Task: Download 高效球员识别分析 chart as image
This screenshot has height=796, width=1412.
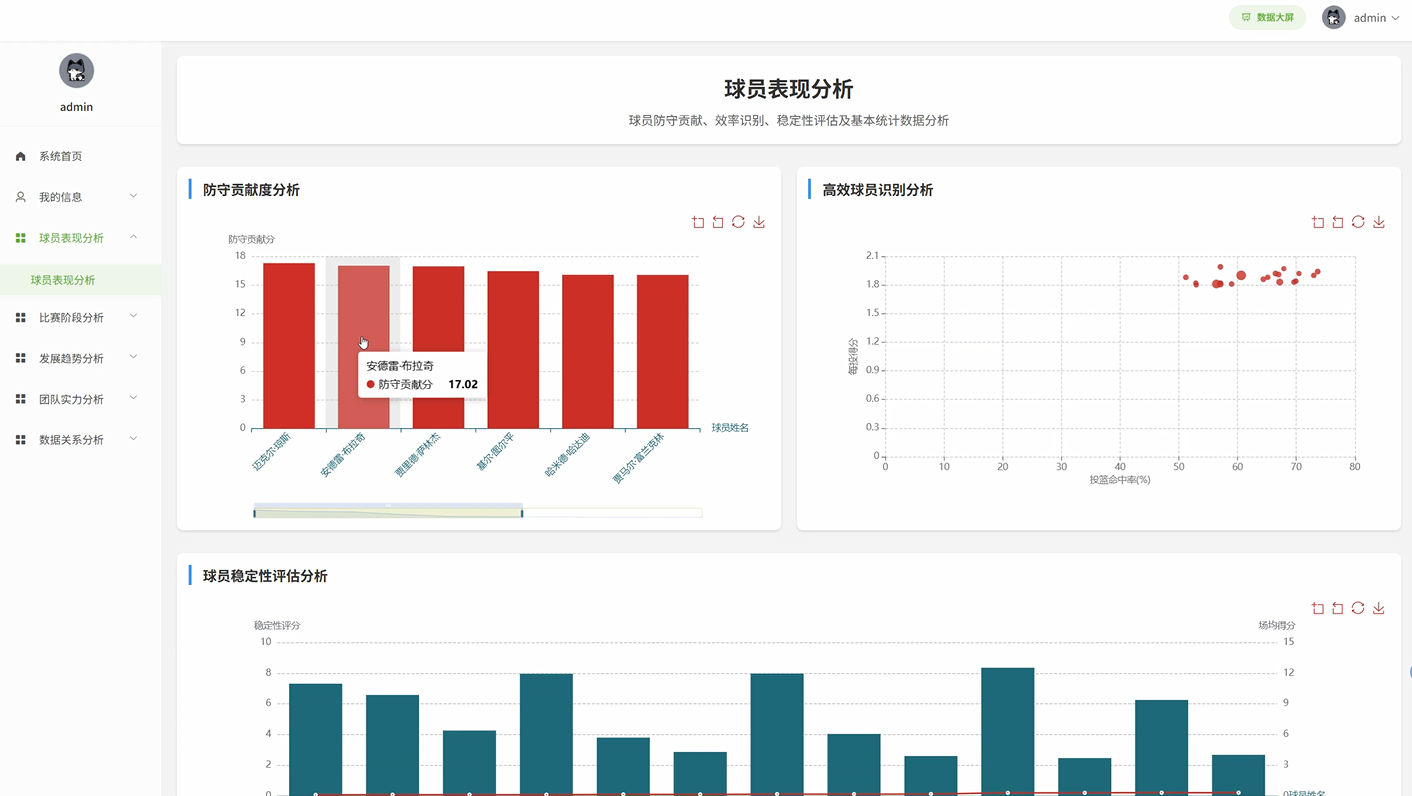Action: point(1379,222)
